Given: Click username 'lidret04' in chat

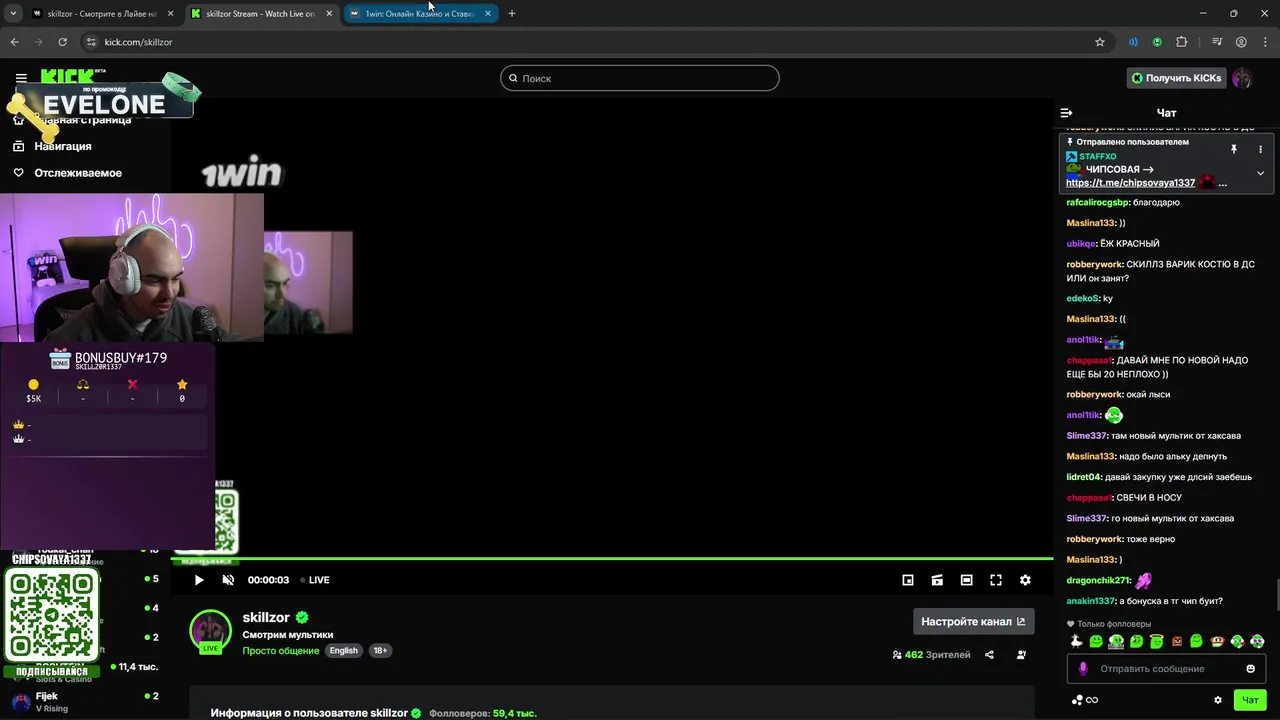Looking at the screenshot, I should 1085,477.
